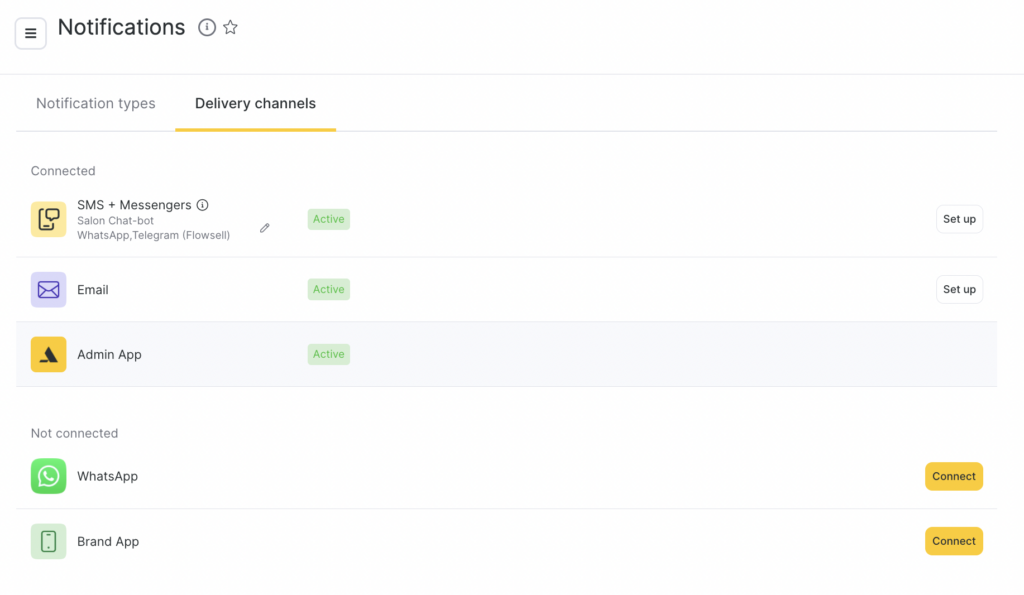Image resolution: width=1024 pixels, height=595 pixels.
Task: Click the Email envelope icon
Action: 48,290
